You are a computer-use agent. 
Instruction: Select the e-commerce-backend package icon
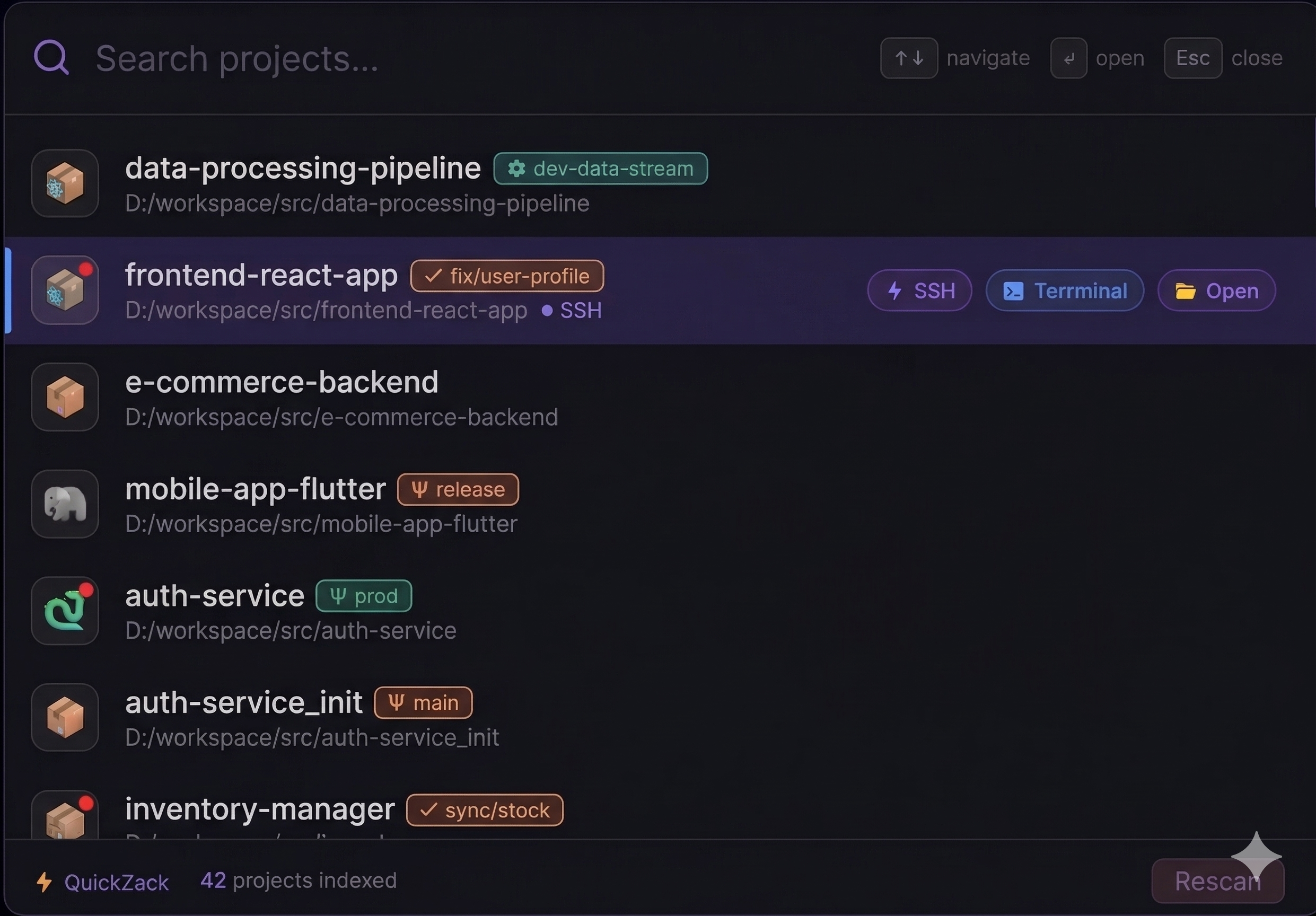tap(65, 397)
